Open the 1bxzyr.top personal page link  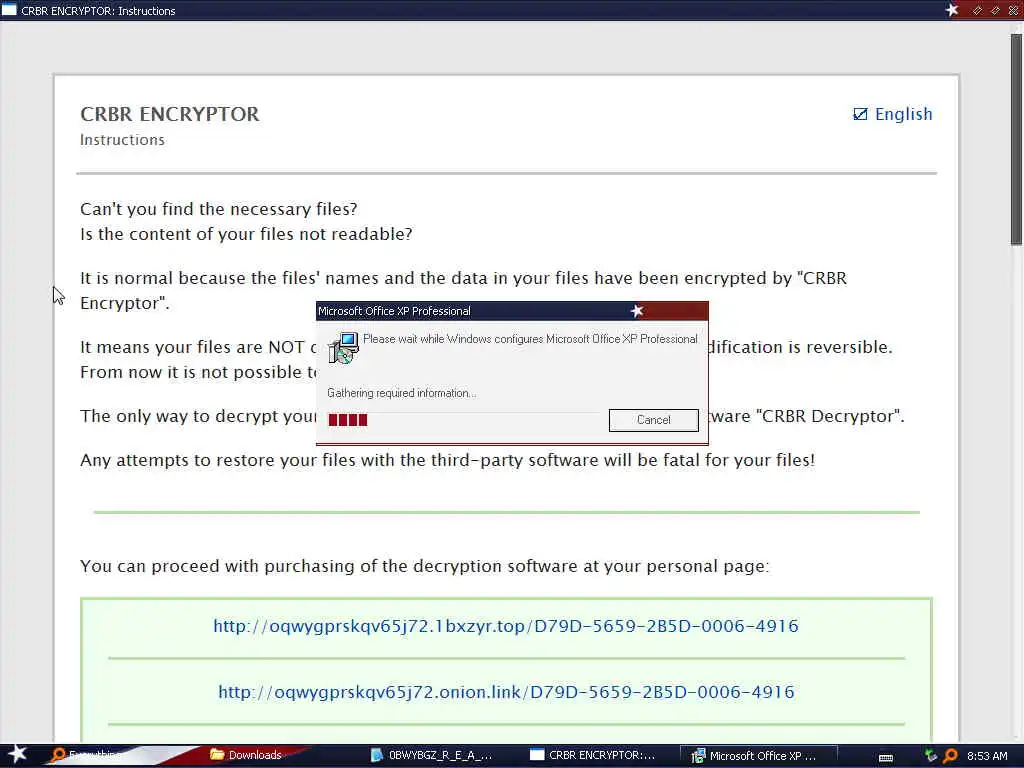505,626
